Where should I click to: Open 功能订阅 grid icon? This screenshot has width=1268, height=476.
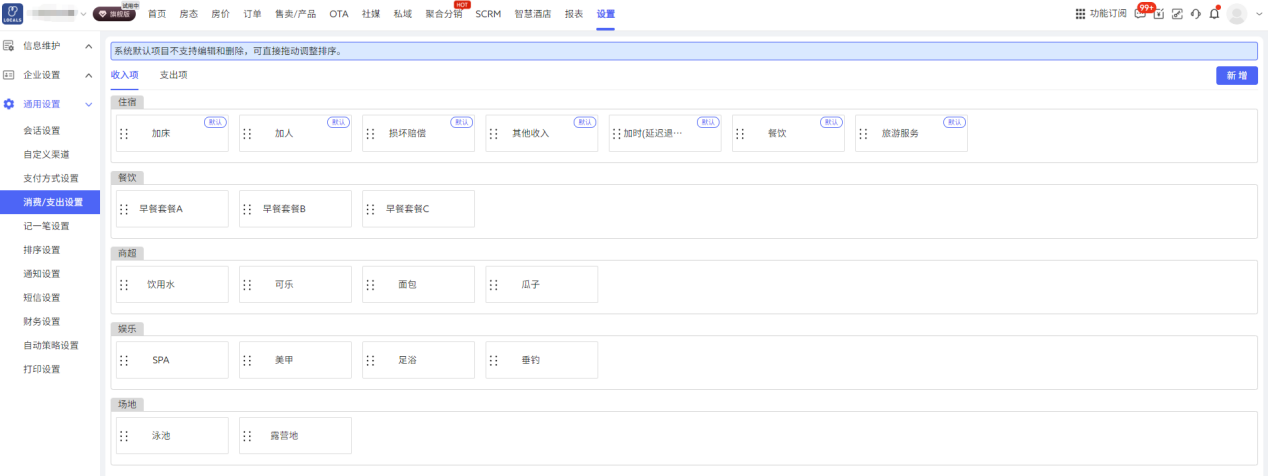click(x=1080, y=14)
